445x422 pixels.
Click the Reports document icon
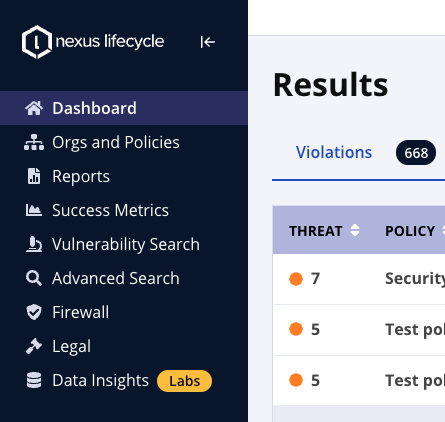(34, 176)
